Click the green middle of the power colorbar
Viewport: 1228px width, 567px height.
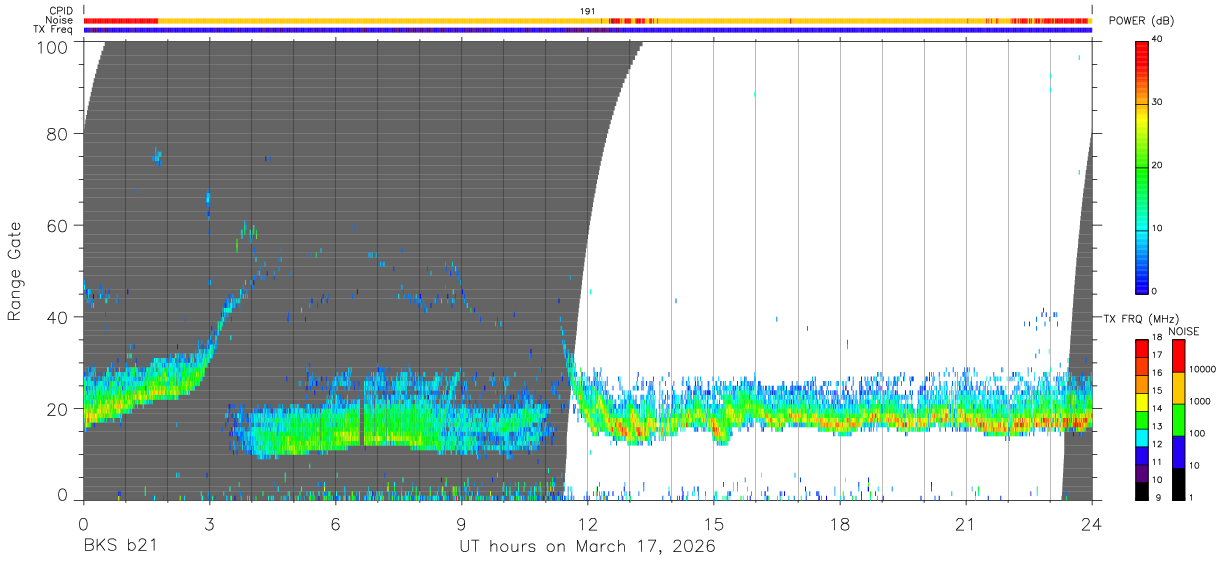click(x=1141, y=165)
